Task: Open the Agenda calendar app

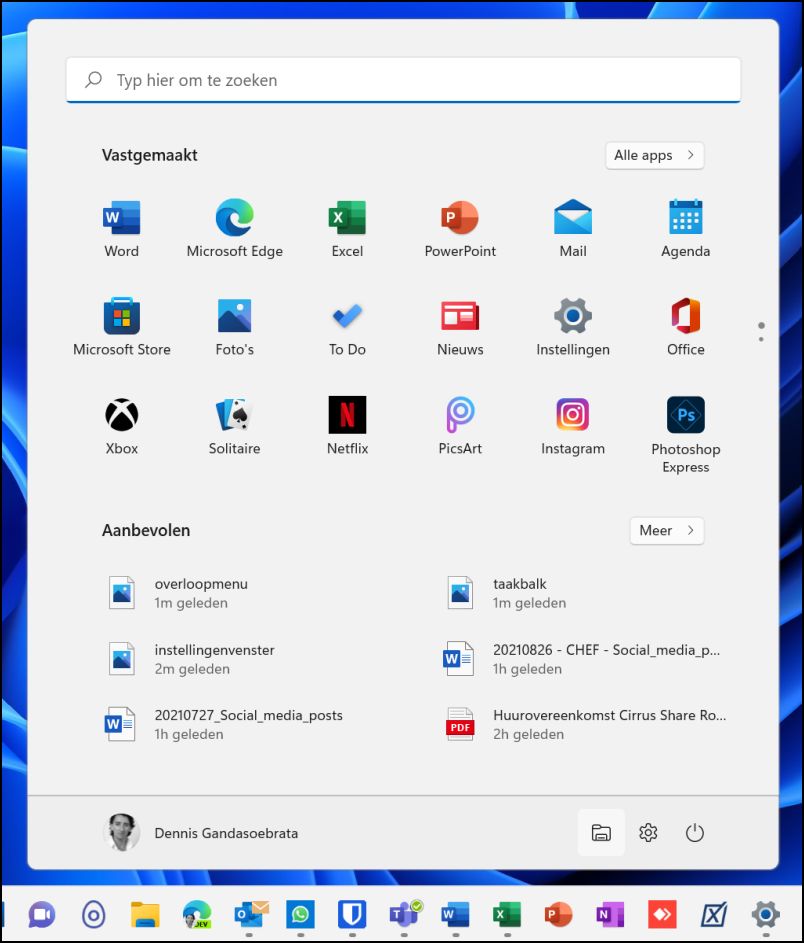Action: 686,229
